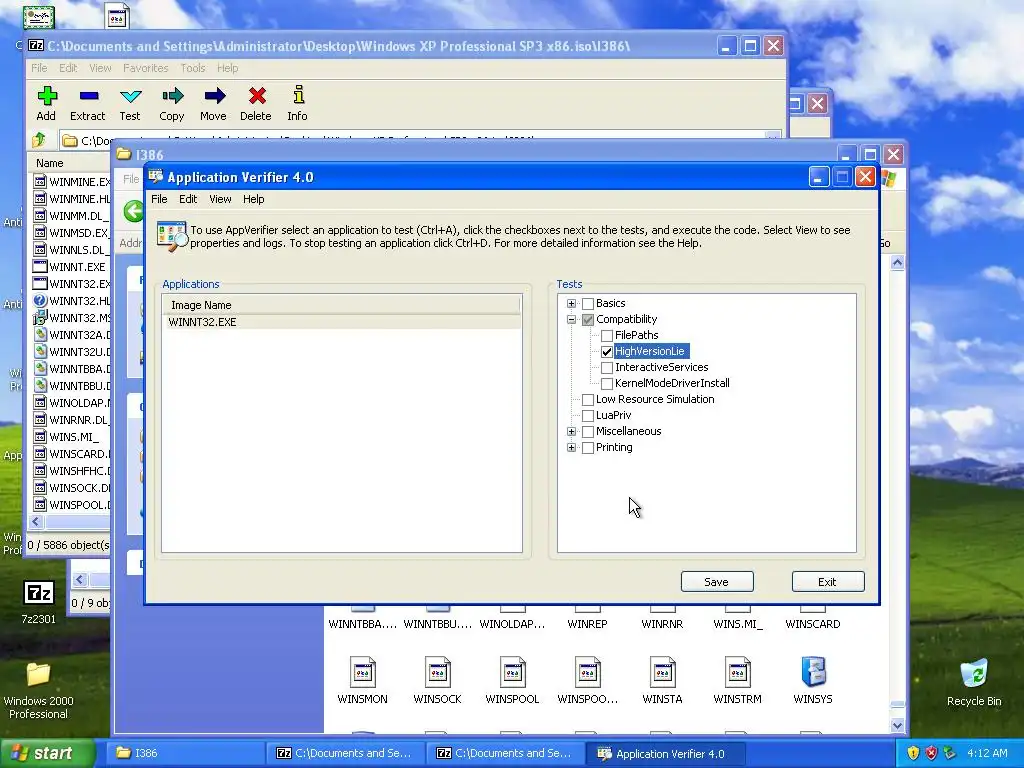This screenshot has height=768, width=1024.
Task: Click the I386 window scrollbar down arrow
Action: [897, 725]
